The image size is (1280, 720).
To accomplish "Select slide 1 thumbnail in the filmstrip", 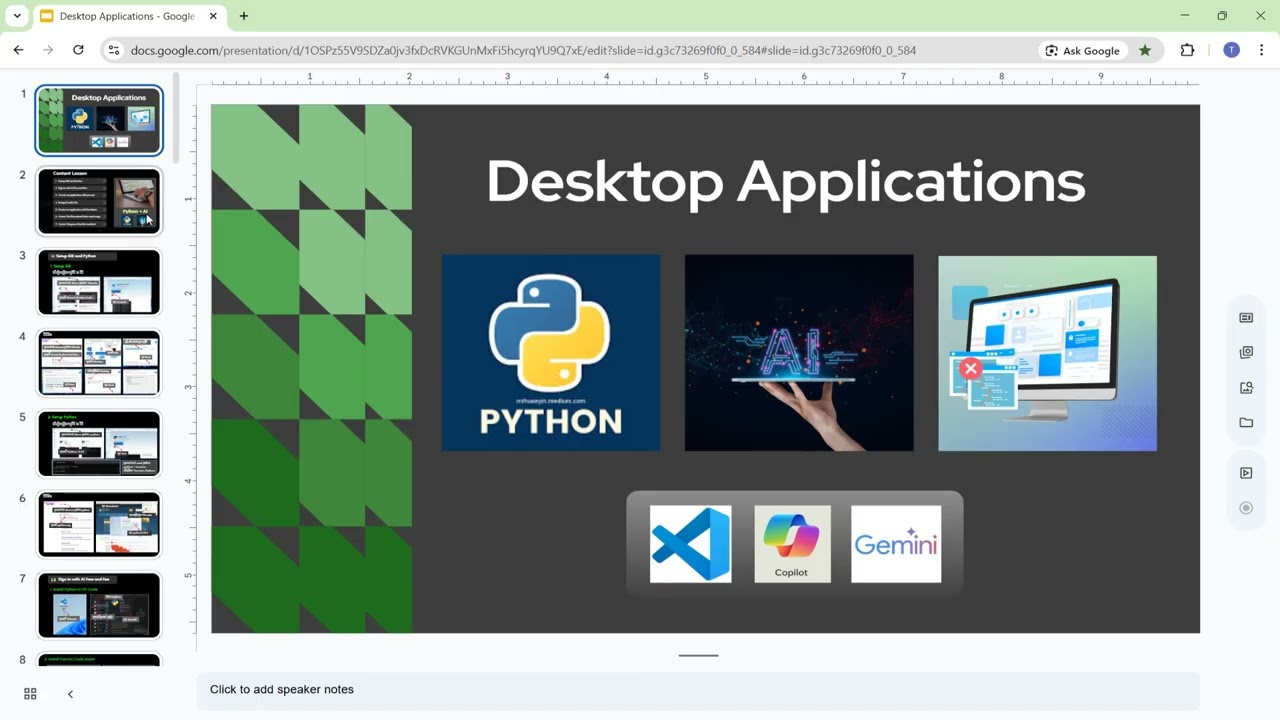I will [x=99, y=121].
